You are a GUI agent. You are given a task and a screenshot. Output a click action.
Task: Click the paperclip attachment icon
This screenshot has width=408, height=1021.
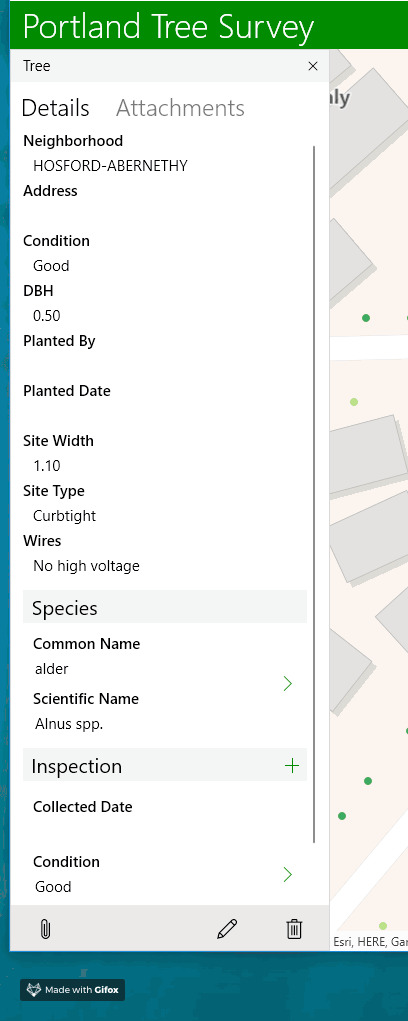pyautogui.click(x=45, y=929)
